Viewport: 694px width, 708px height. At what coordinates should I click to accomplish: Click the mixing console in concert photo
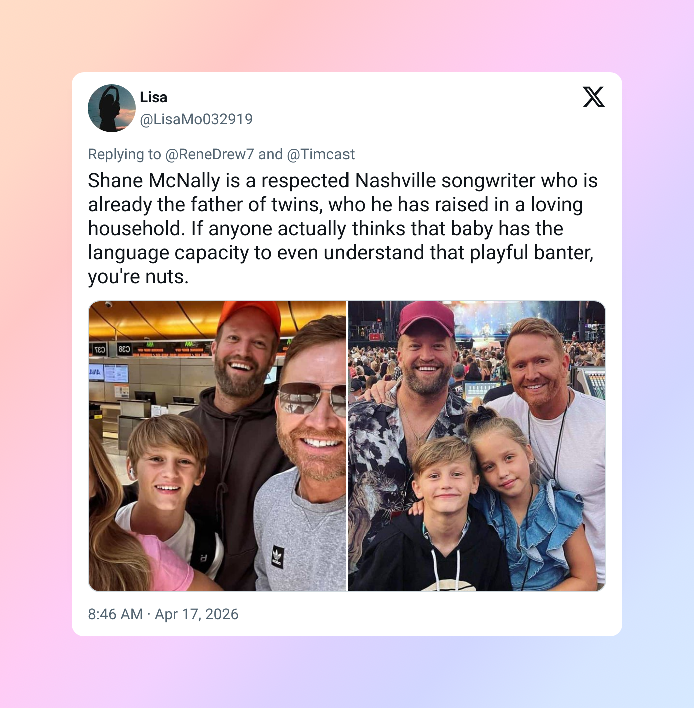tap(589, 382)
